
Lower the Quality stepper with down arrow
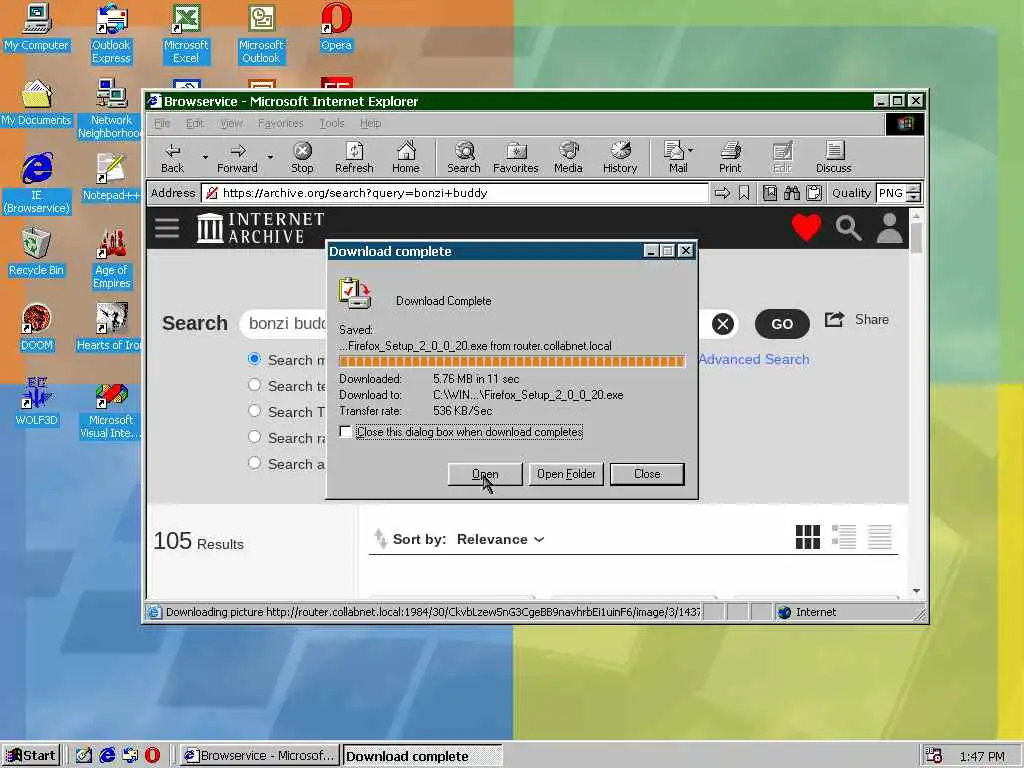(914, 197)
